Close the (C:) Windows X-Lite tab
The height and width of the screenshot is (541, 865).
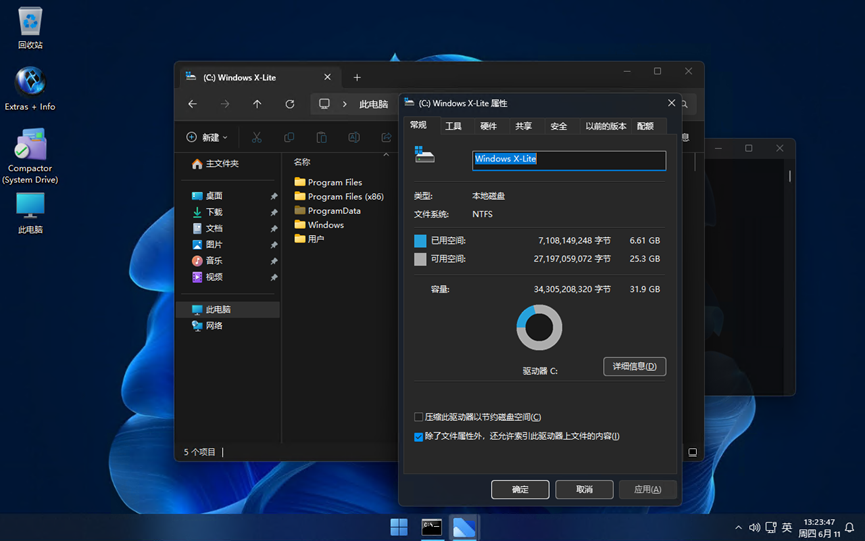point(327,77)
